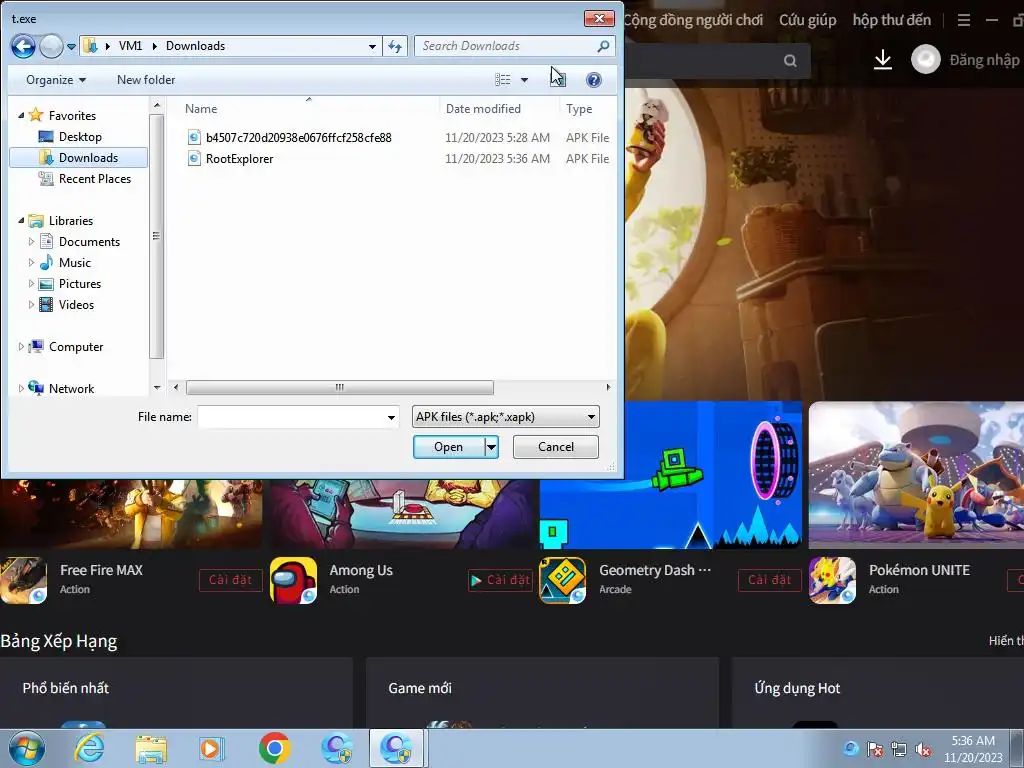
Task: Collapse the Libraries tree group
Action: [x=21, y=220]
